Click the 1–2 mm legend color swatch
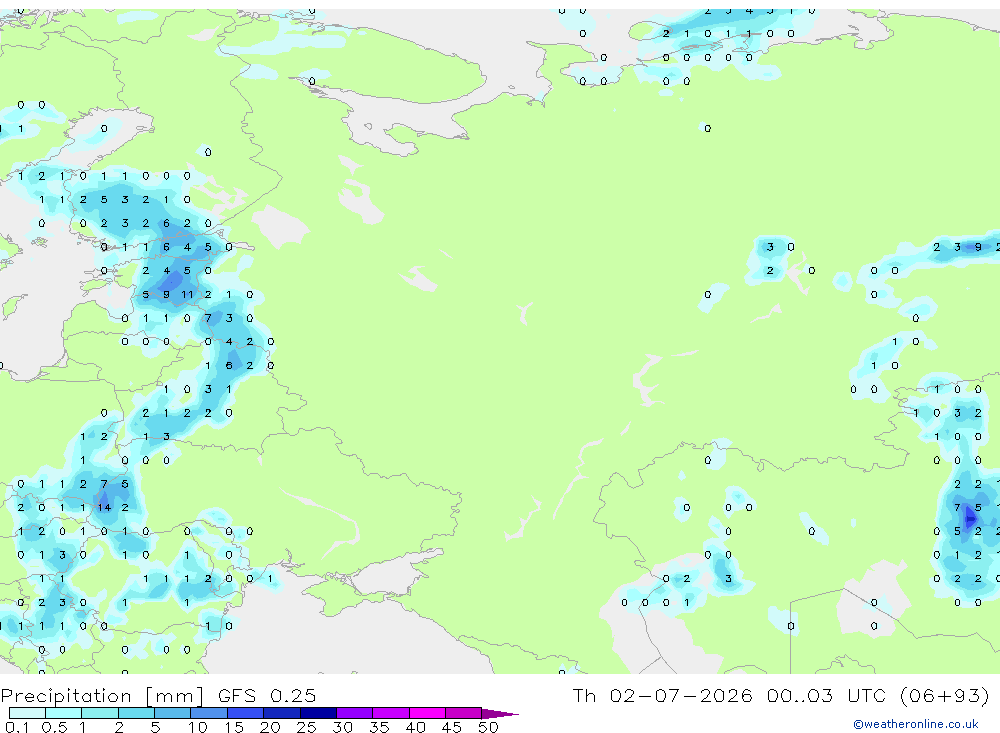Screen dimensions: 1000x733 [x=100, y=713]
